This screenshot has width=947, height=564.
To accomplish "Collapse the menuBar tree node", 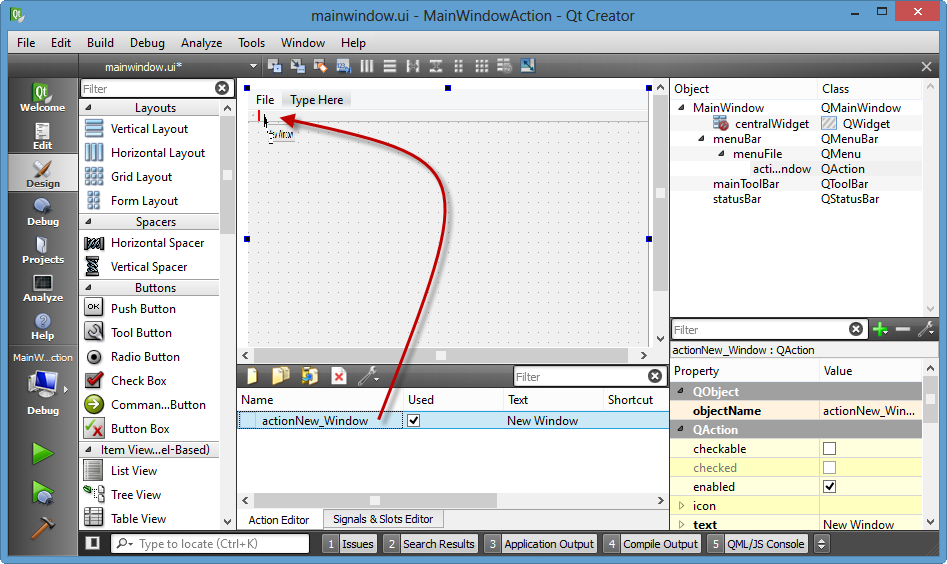I will tap(702, 138).
